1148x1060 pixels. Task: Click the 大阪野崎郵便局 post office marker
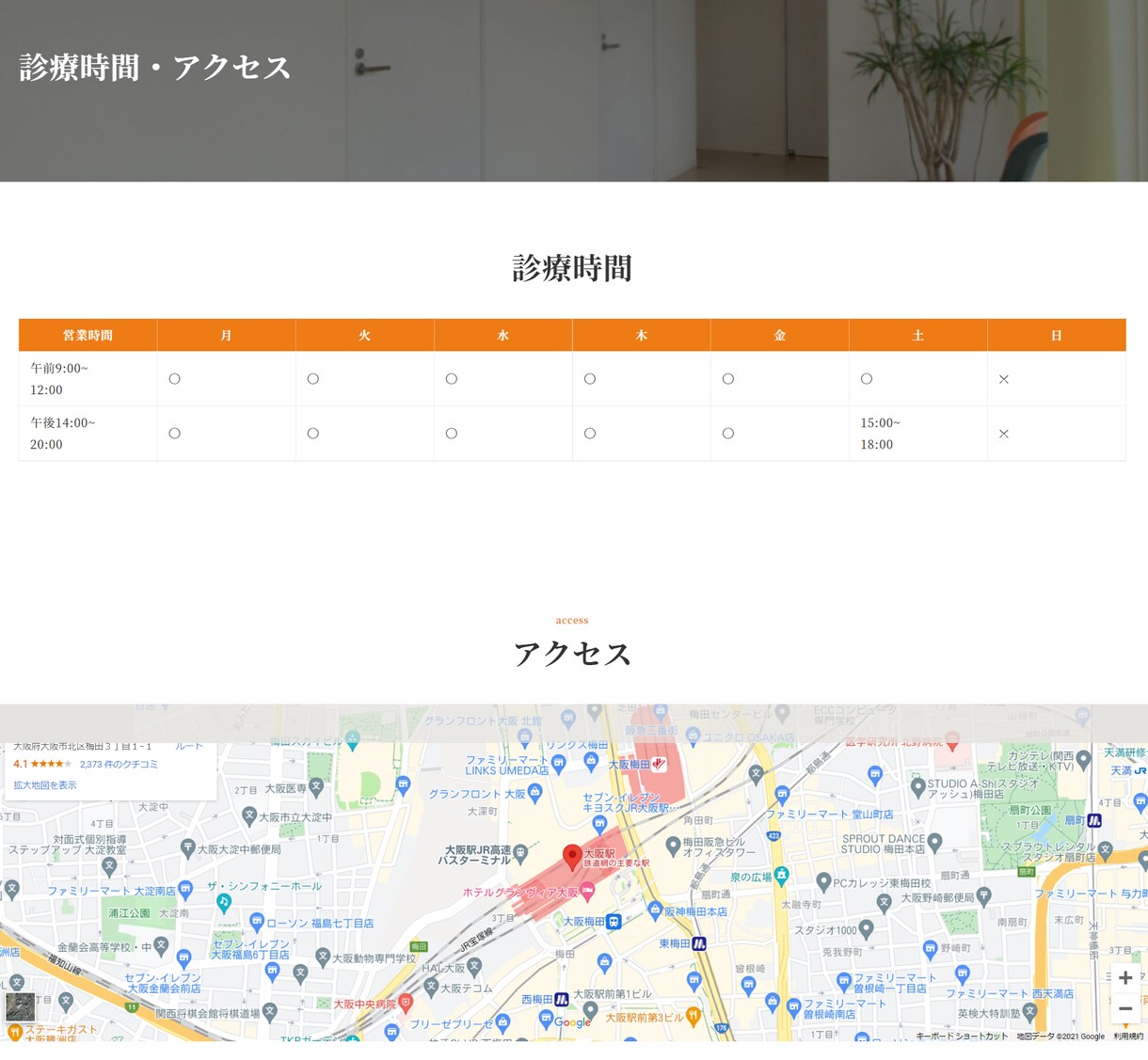[983, 896]
